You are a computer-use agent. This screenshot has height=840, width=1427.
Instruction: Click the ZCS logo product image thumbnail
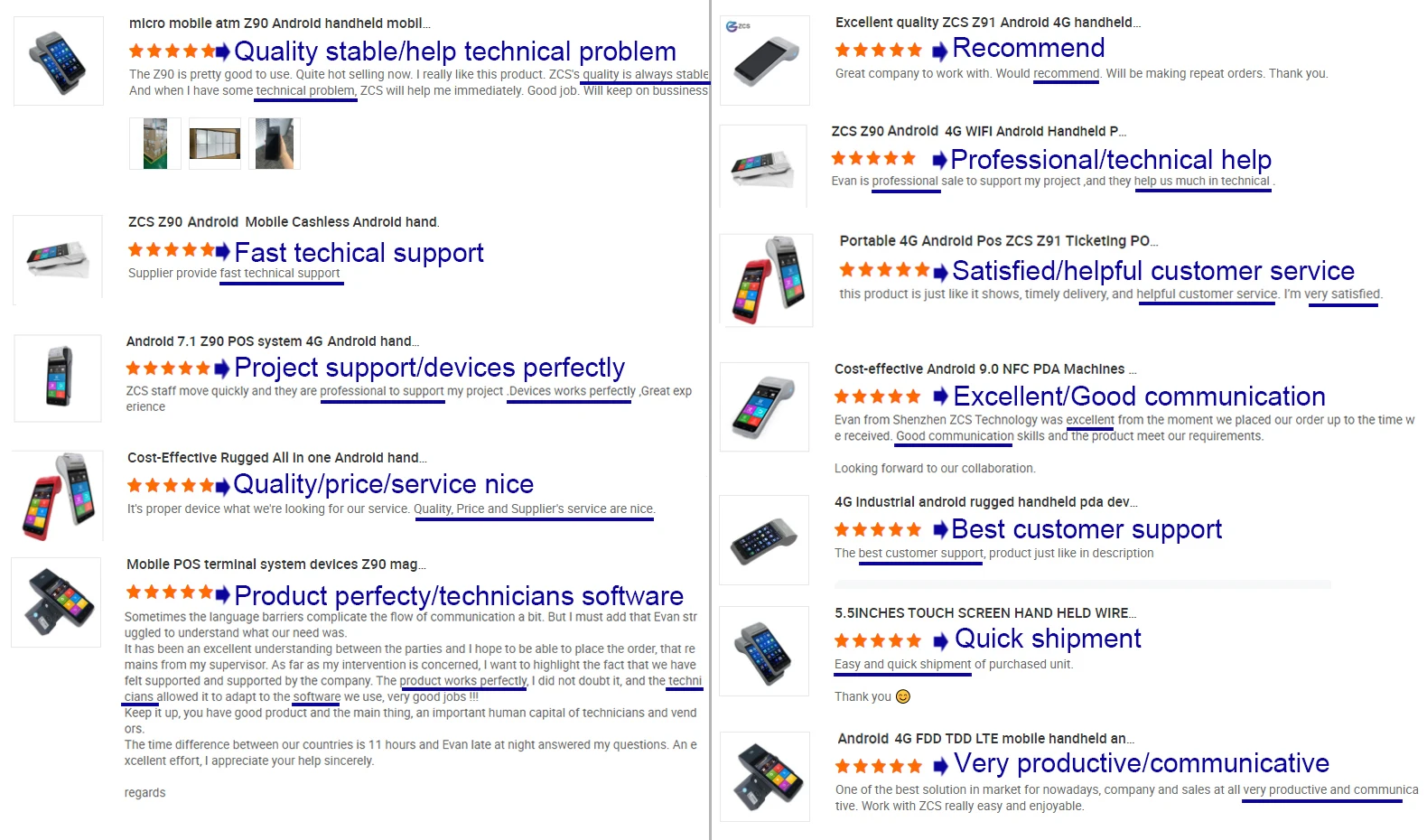tap(765, 61)
